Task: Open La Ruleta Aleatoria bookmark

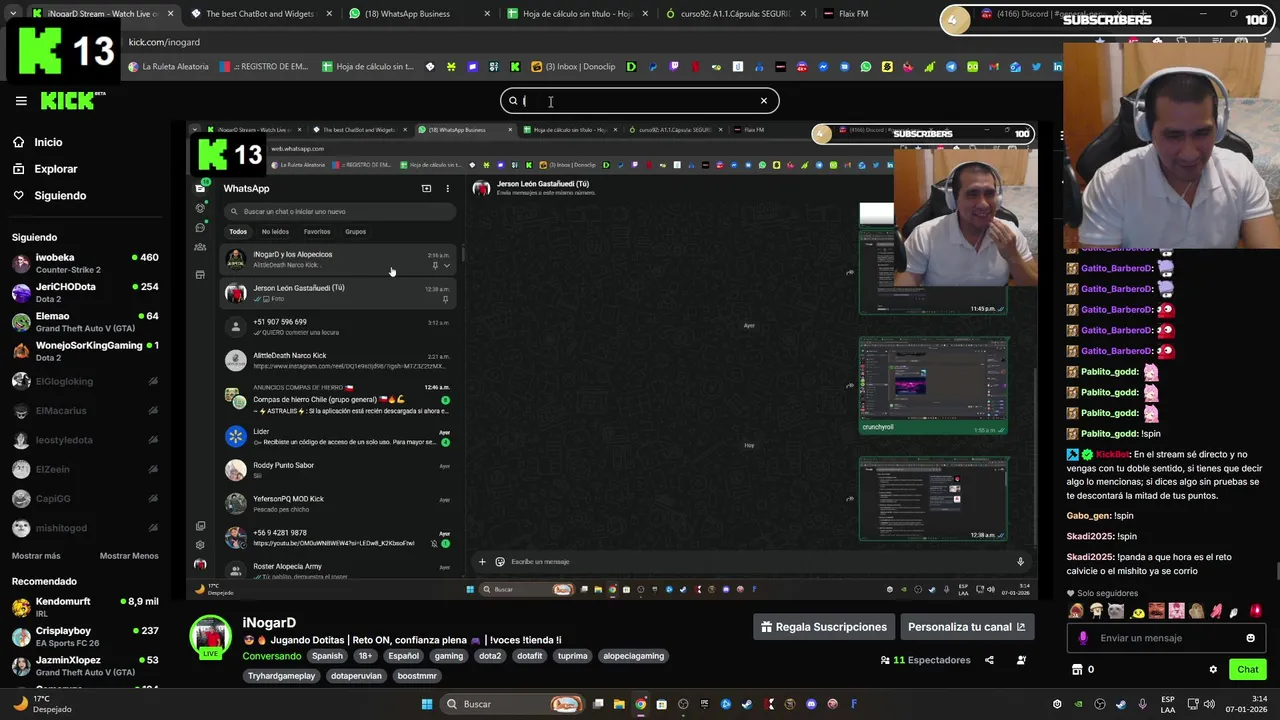Action: (x=168, y=67)
